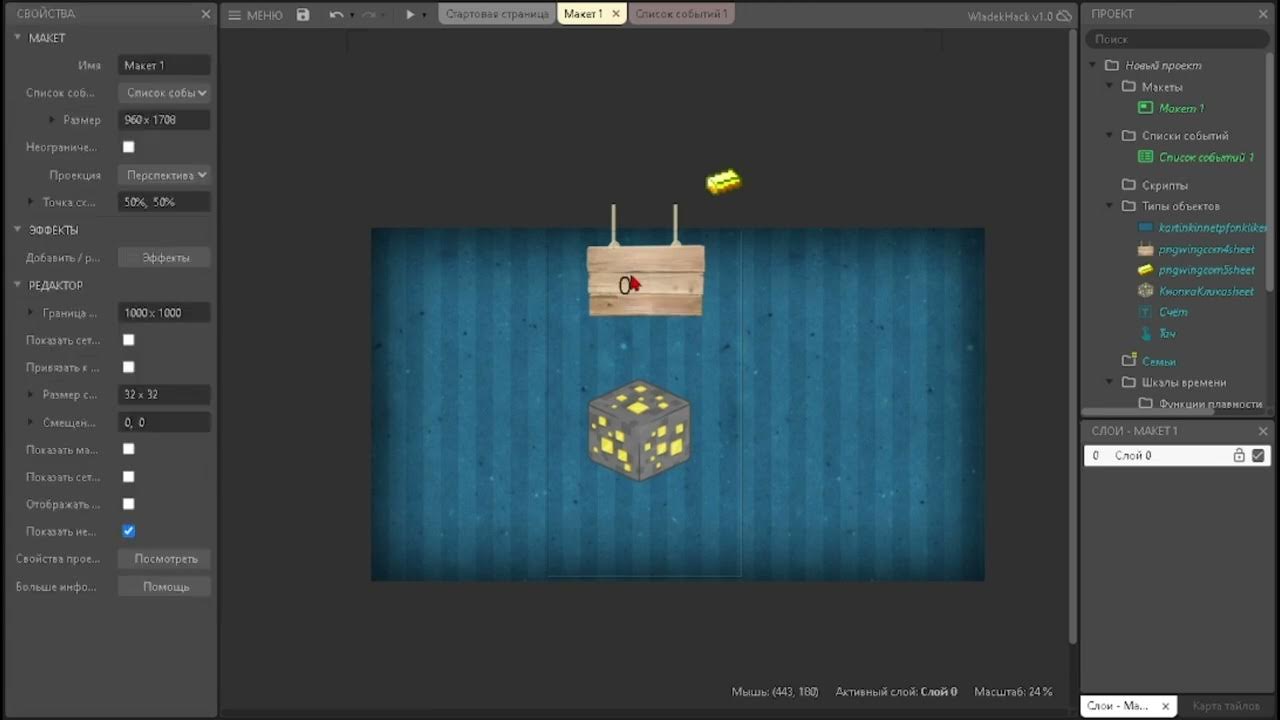Click the Поиск search box in Проект

click(x=1177, y=39)
